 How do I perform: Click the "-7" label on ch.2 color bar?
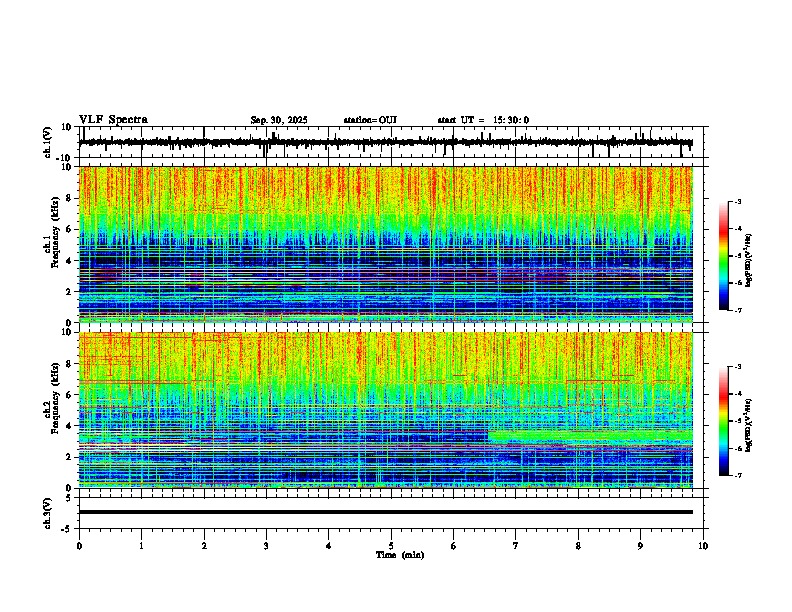pos(737,475)
